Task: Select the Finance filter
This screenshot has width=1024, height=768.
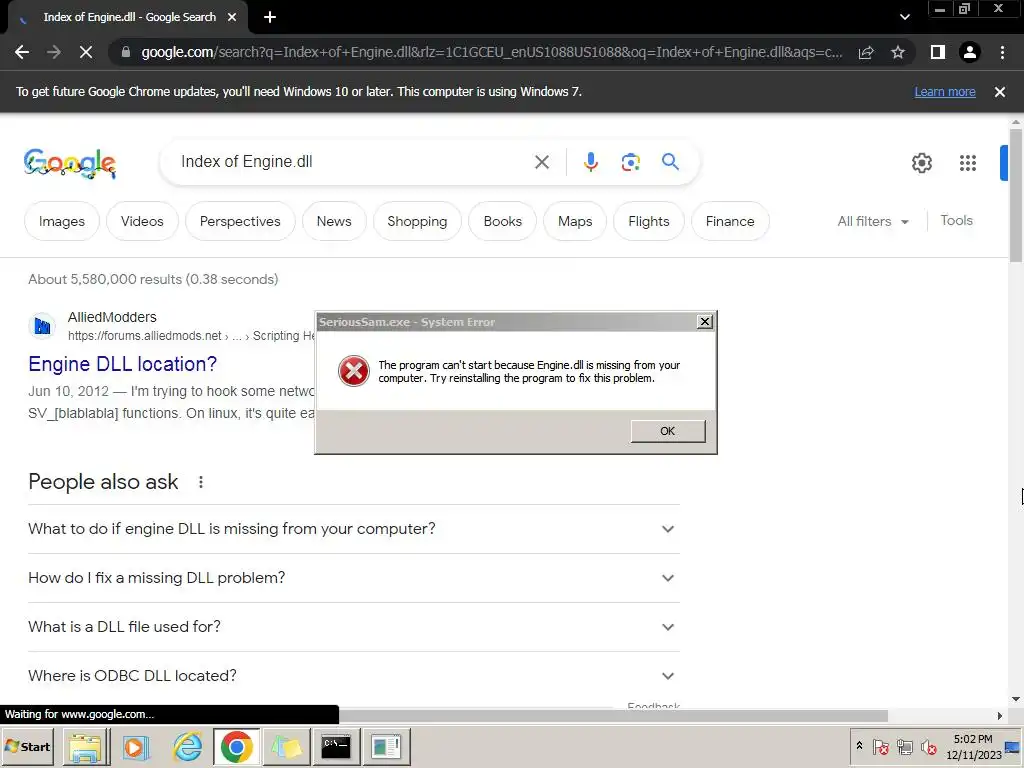Action: pyautogui.click(x=729, y=221)
